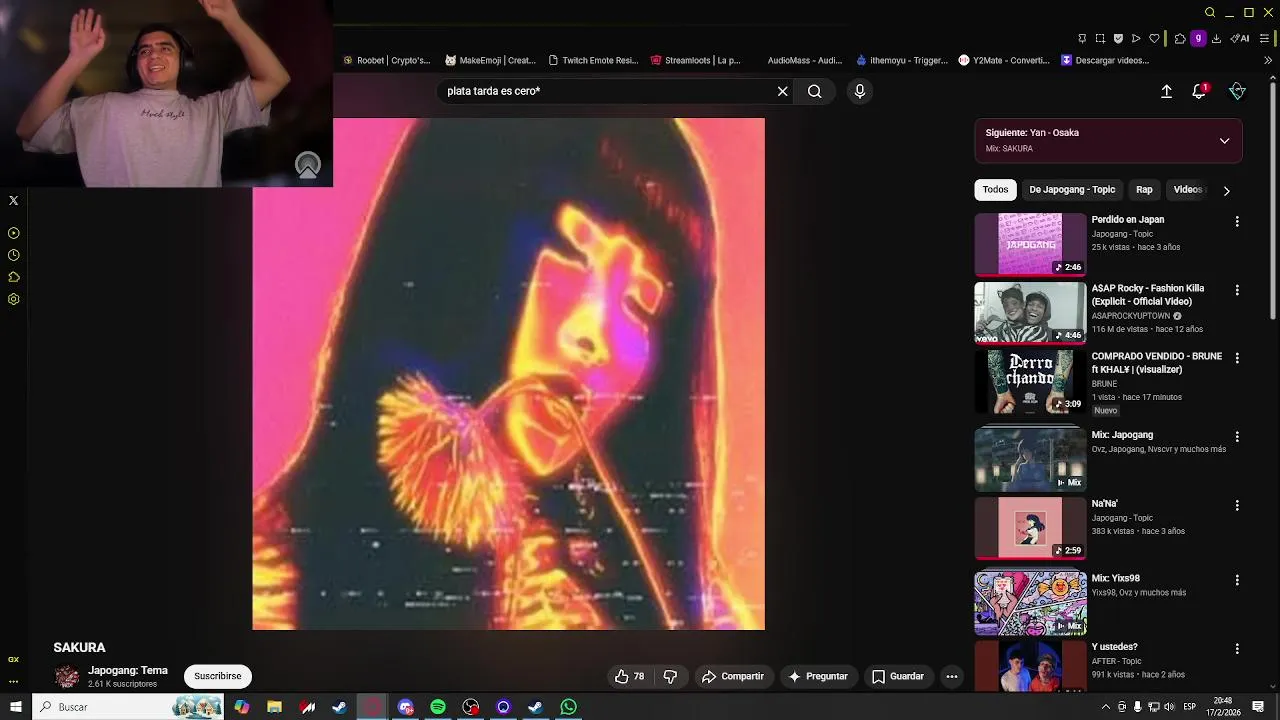Select the 'De Japogang - Topic' chip

coord(1072,190)
